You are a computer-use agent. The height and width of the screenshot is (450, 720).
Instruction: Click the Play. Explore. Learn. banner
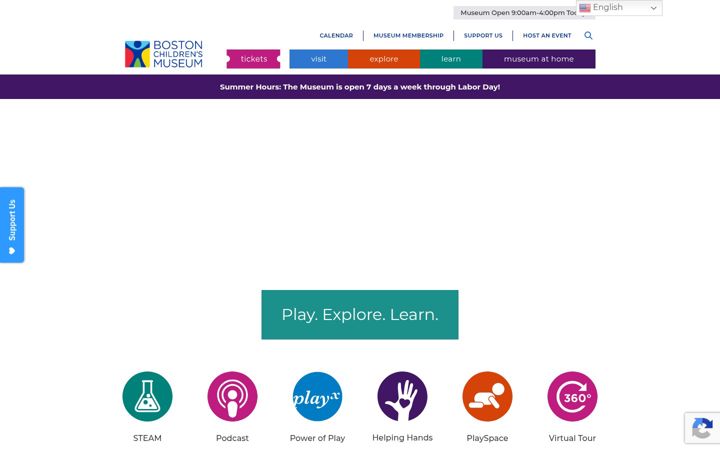click(360, 315)
